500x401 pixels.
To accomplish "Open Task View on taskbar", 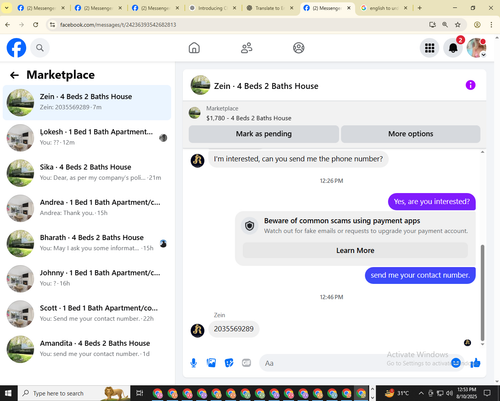I will coord(140,393).
